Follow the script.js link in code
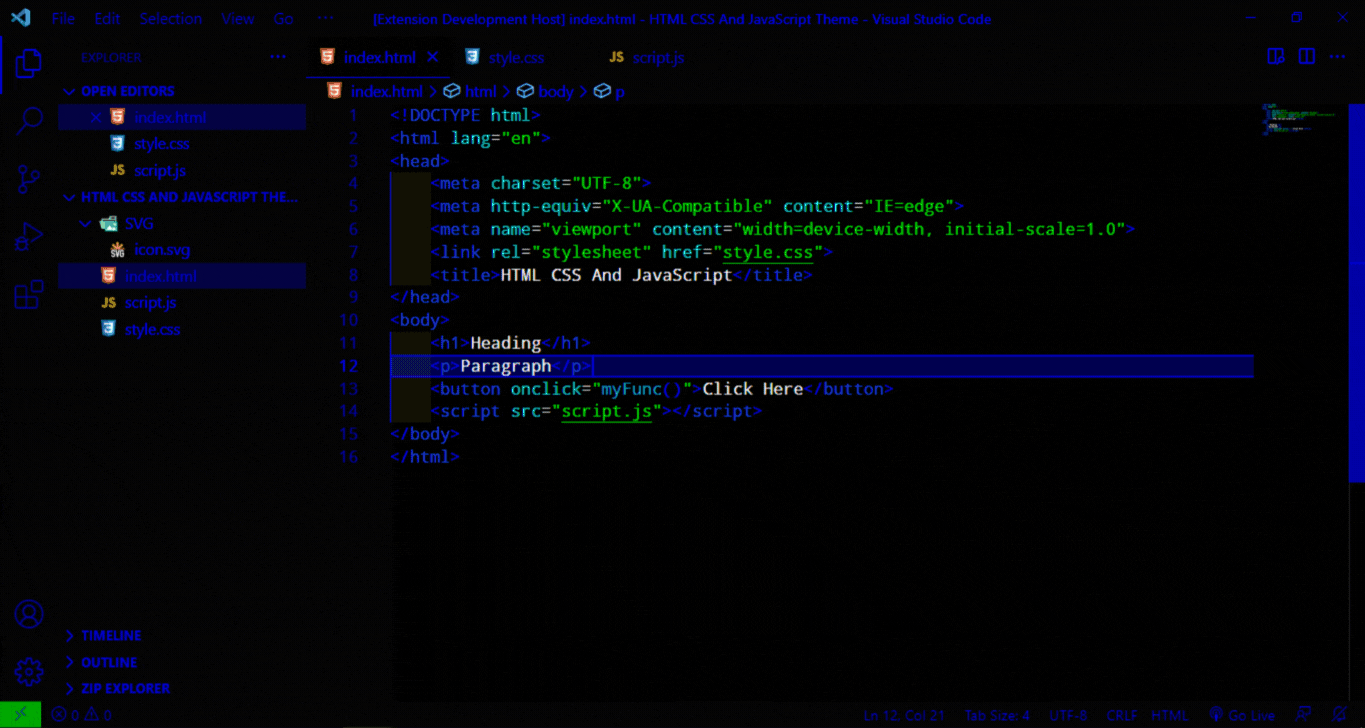1365x728 pixels. pyautogui.click(x=607, y=411)
